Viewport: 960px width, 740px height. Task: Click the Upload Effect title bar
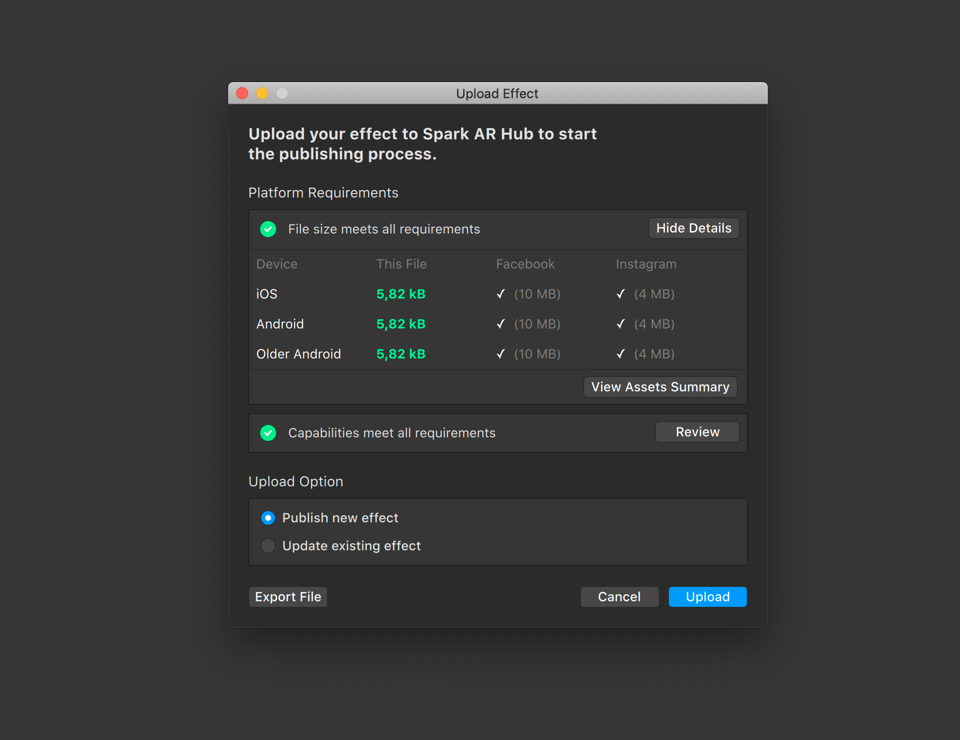pyautogui.click(x=497, y=94)
